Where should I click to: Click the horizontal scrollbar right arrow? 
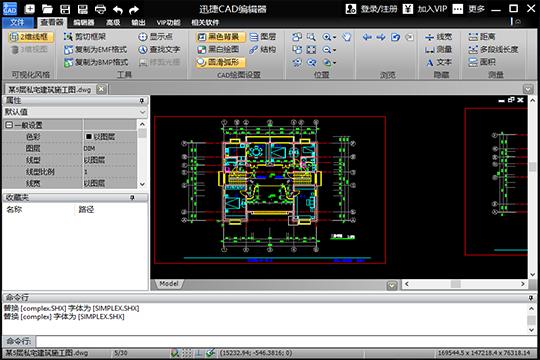(x=523, y=284)
